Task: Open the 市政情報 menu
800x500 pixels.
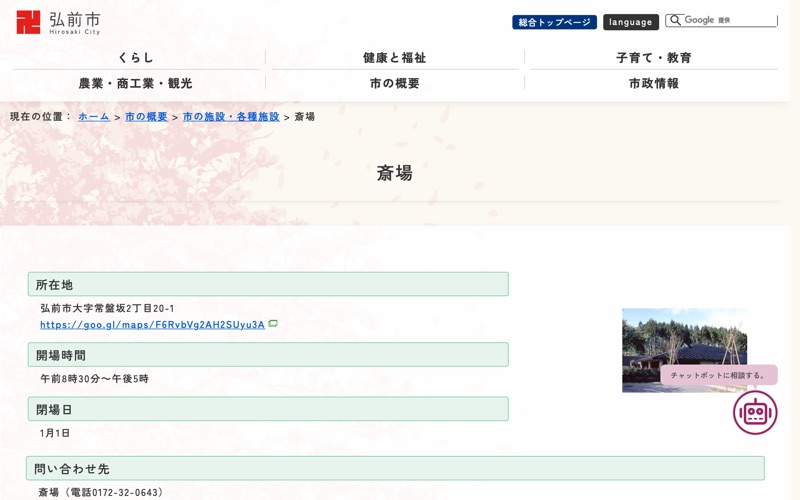Action: point(654,83)
